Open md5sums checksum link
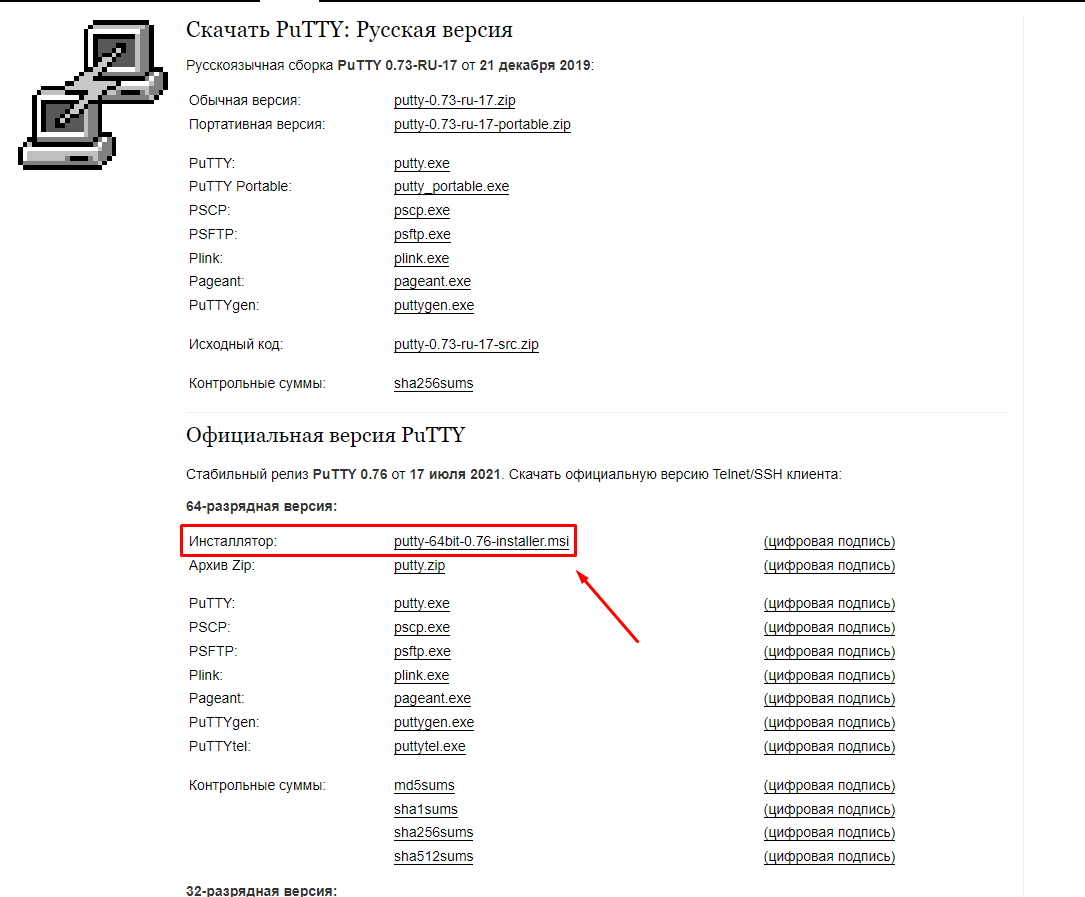1085x897 pixels. pyautogui.click(x=424, y=786)
